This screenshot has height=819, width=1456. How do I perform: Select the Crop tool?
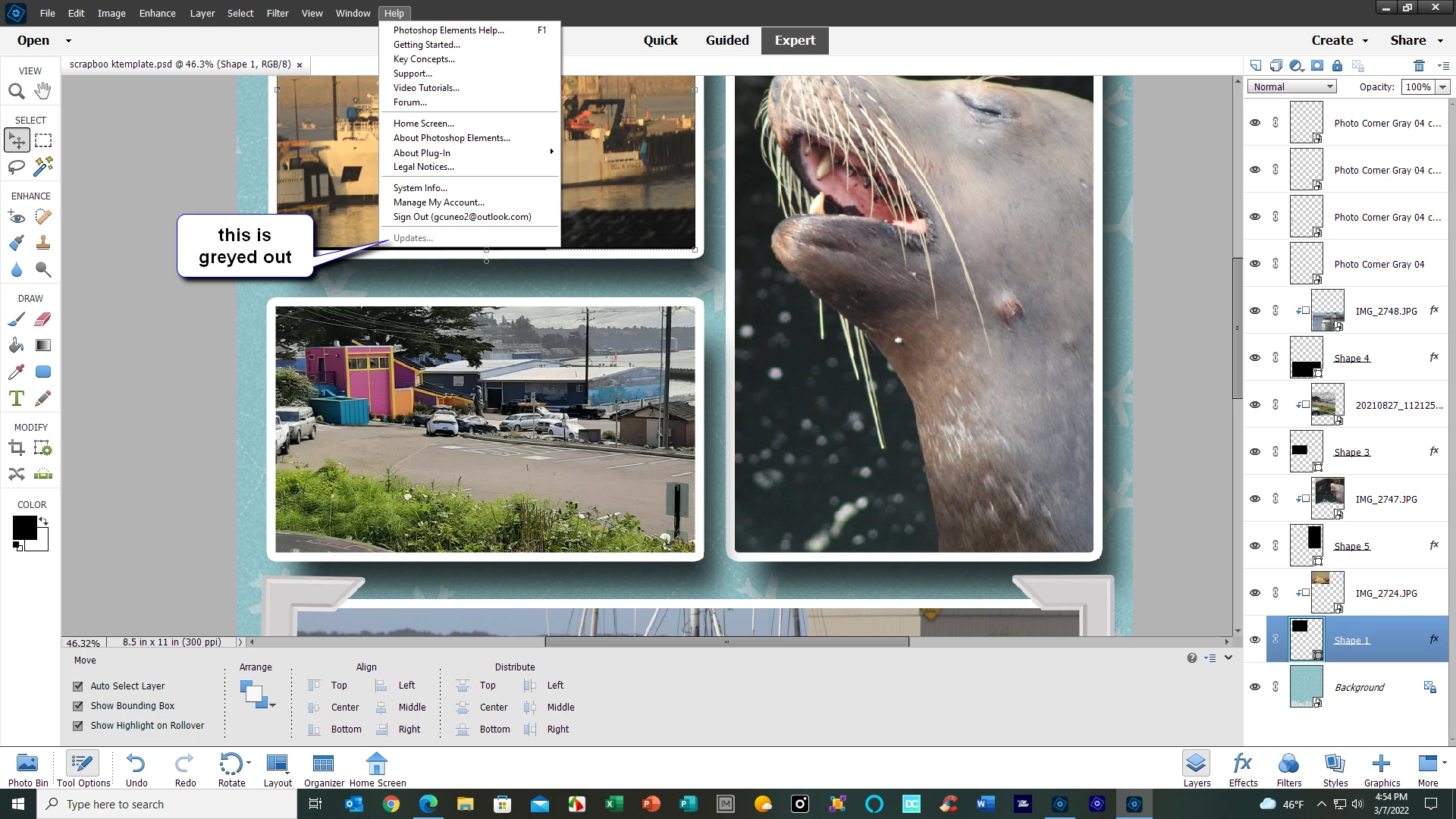click(16, 448)
